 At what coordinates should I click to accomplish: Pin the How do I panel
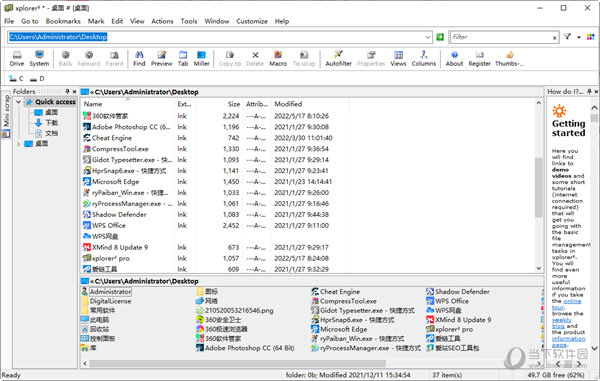point(589,91)
